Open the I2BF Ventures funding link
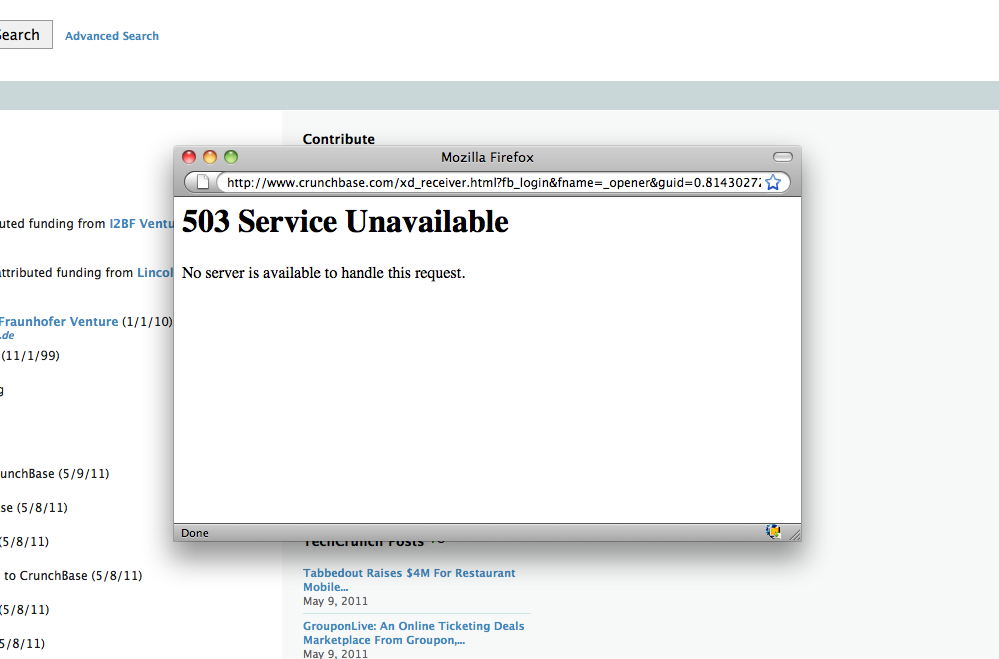The image size is (999, 659). 141,224
